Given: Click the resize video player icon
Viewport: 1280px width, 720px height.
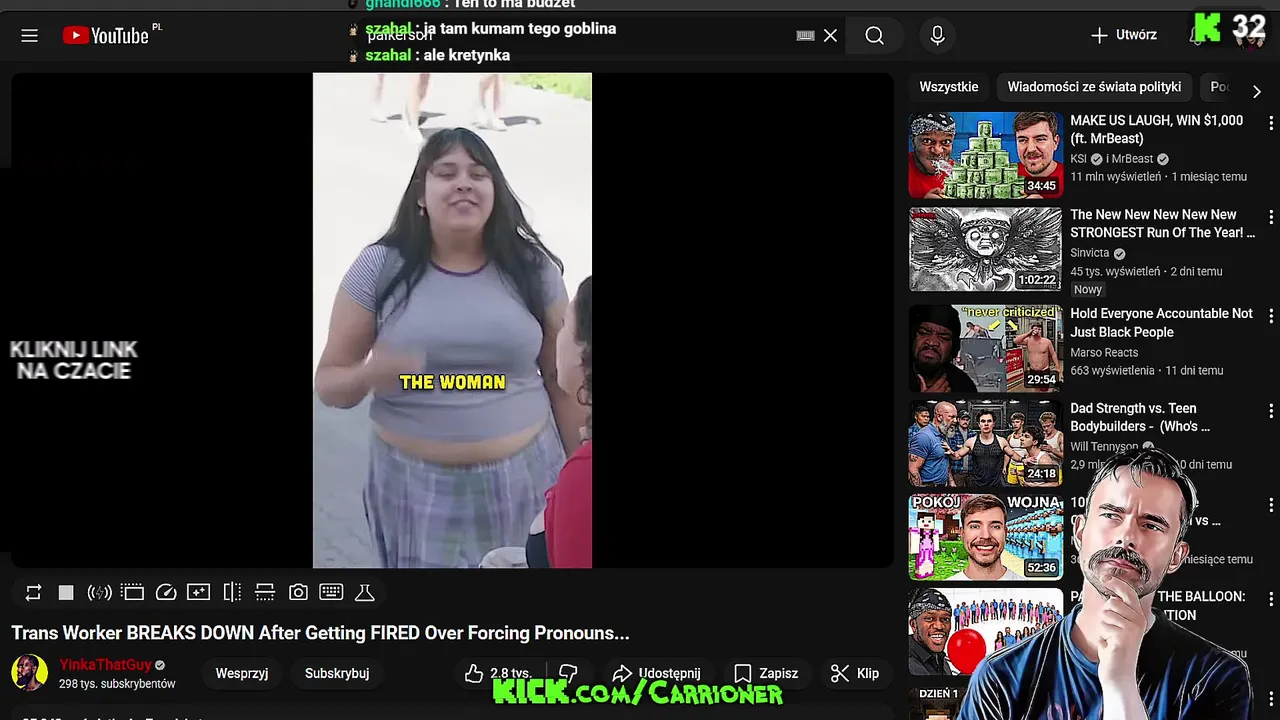Looking at the screenshot, I should 265,592.
